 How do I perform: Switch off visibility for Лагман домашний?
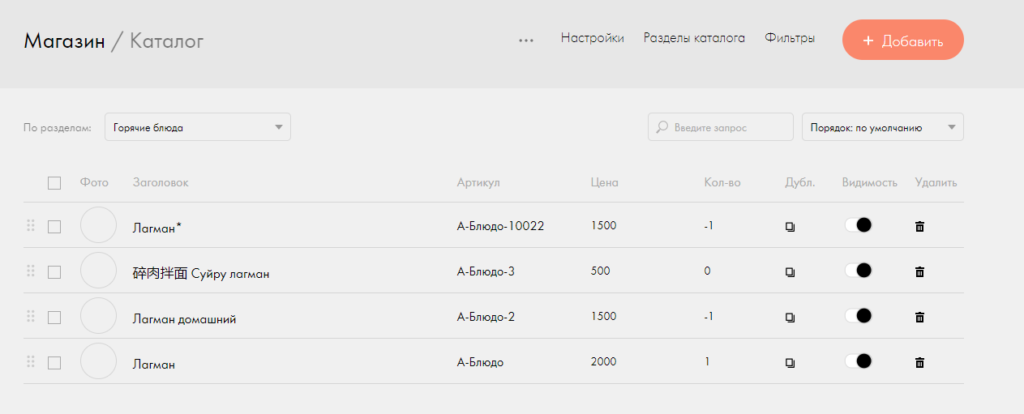pyautogui.click(x=859, y=316)
